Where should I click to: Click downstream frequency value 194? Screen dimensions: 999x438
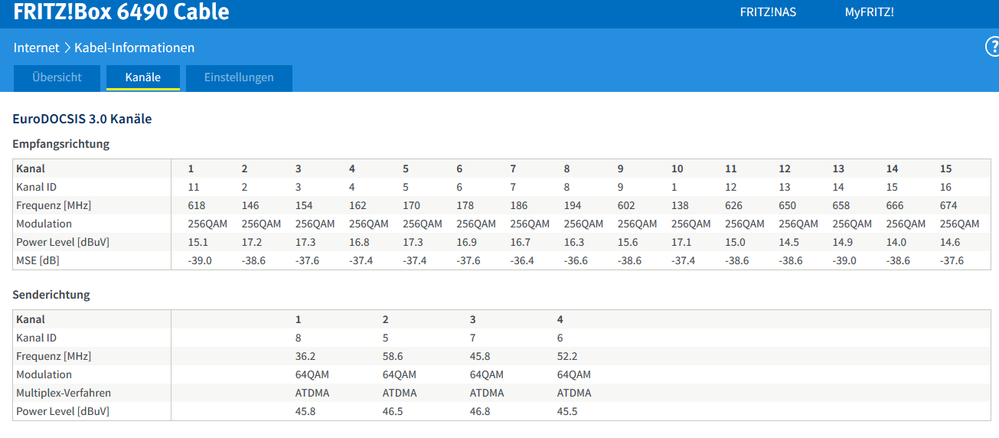571,205
